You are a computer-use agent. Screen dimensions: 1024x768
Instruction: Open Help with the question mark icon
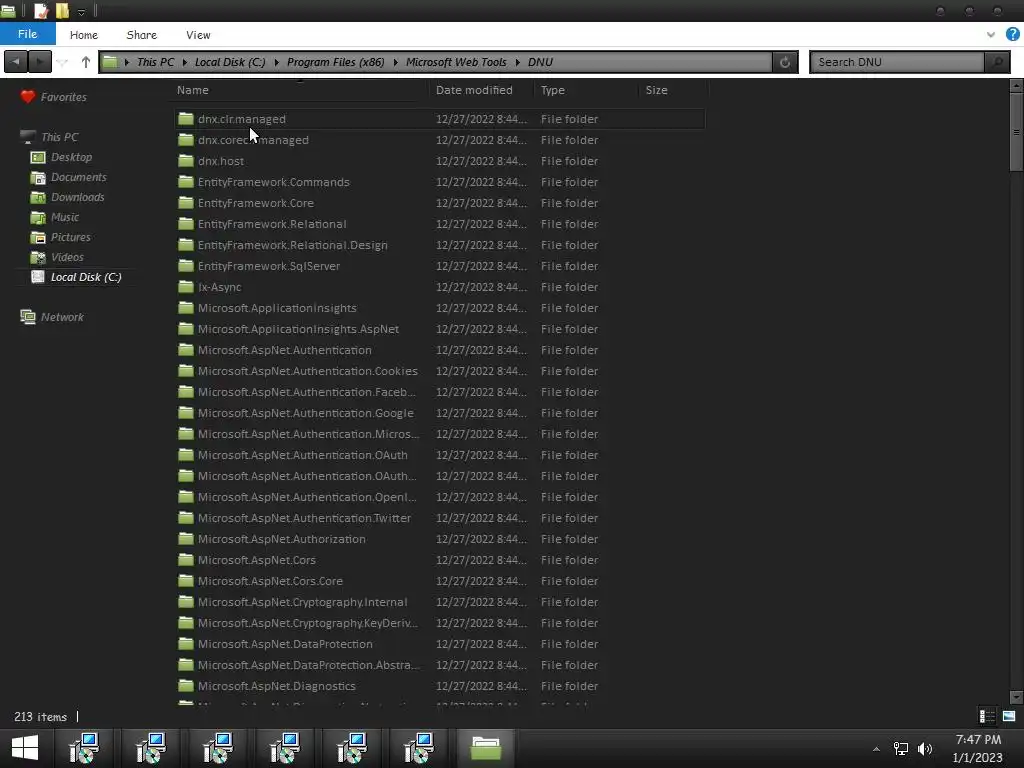tap(1012, 35)
